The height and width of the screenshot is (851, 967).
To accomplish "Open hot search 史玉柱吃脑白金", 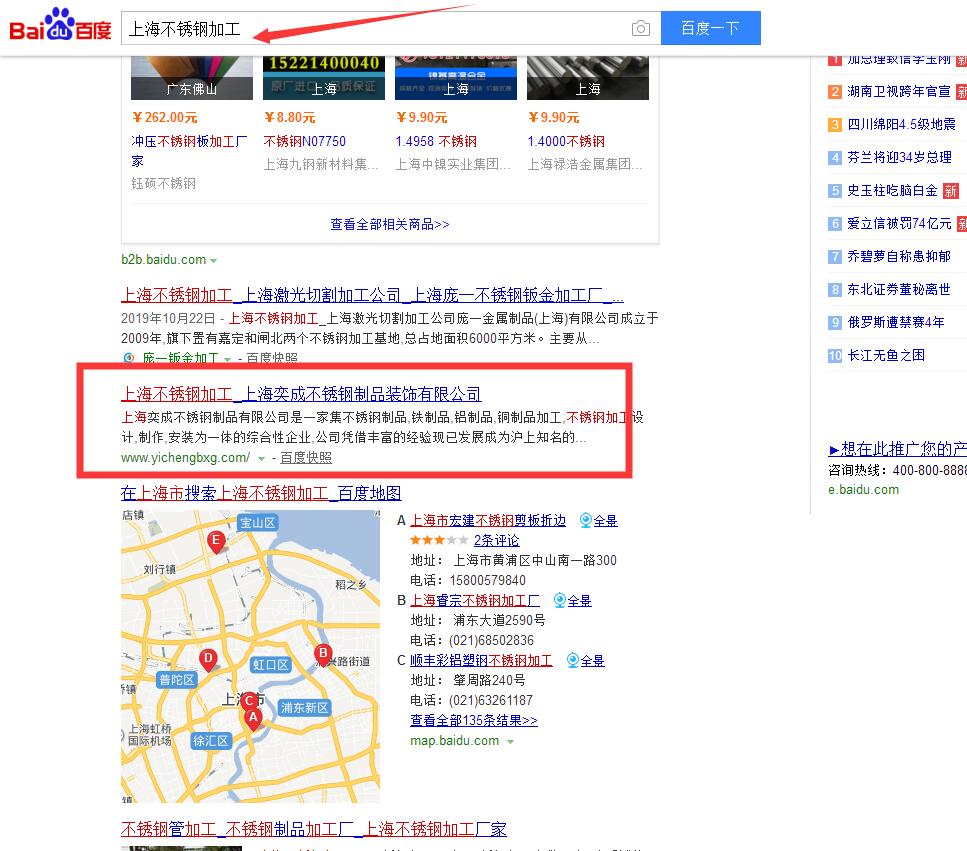I will tap(892, 191).
